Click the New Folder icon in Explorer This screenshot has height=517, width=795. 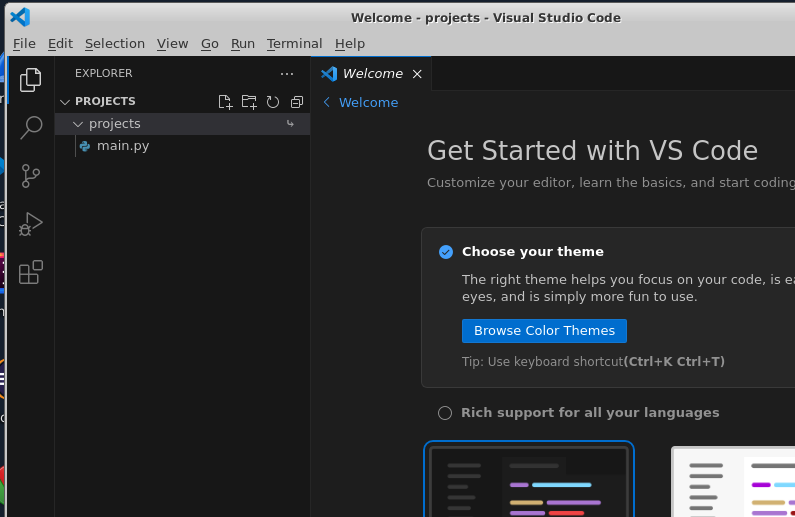click(249, 102)
